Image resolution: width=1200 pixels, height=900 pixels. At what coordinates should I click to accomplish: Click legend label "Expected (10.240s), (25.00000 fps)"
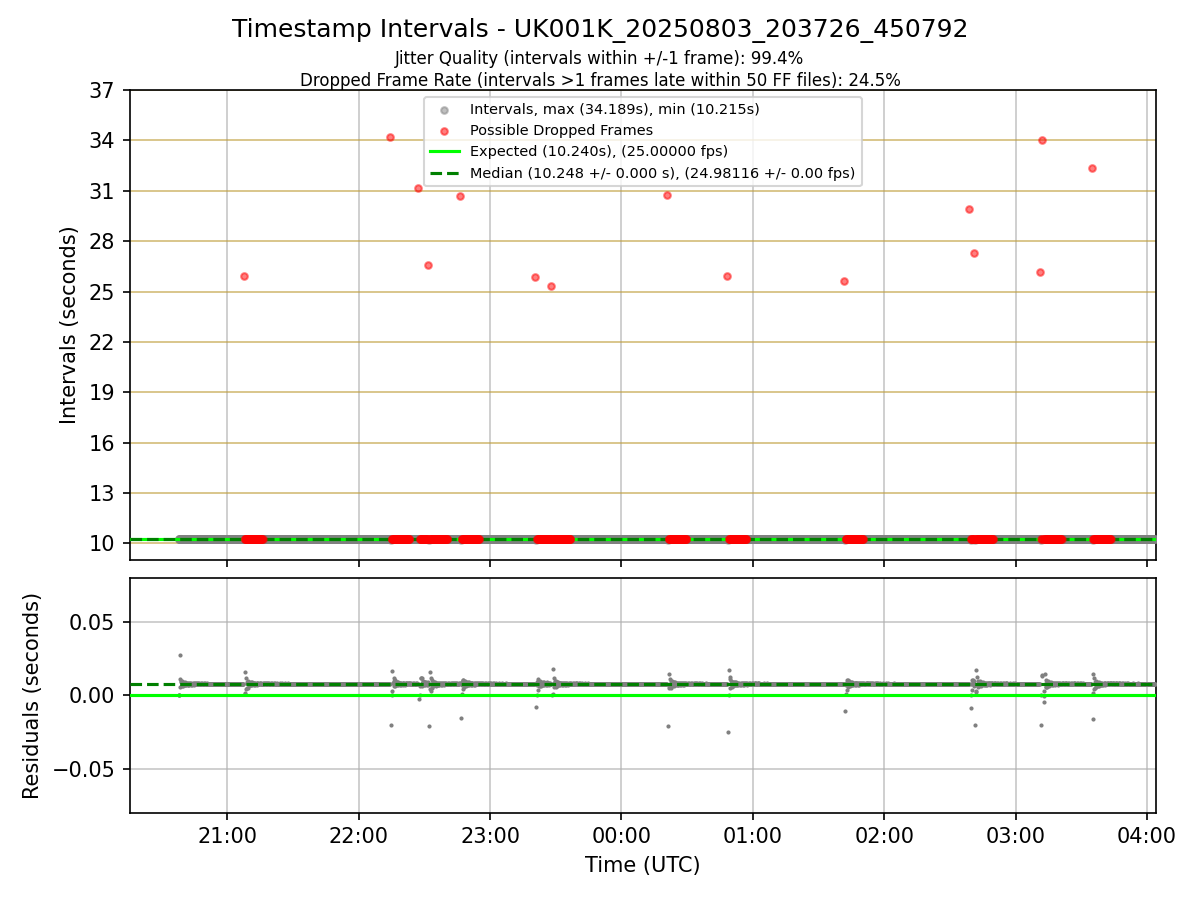[x=599, y=152]
